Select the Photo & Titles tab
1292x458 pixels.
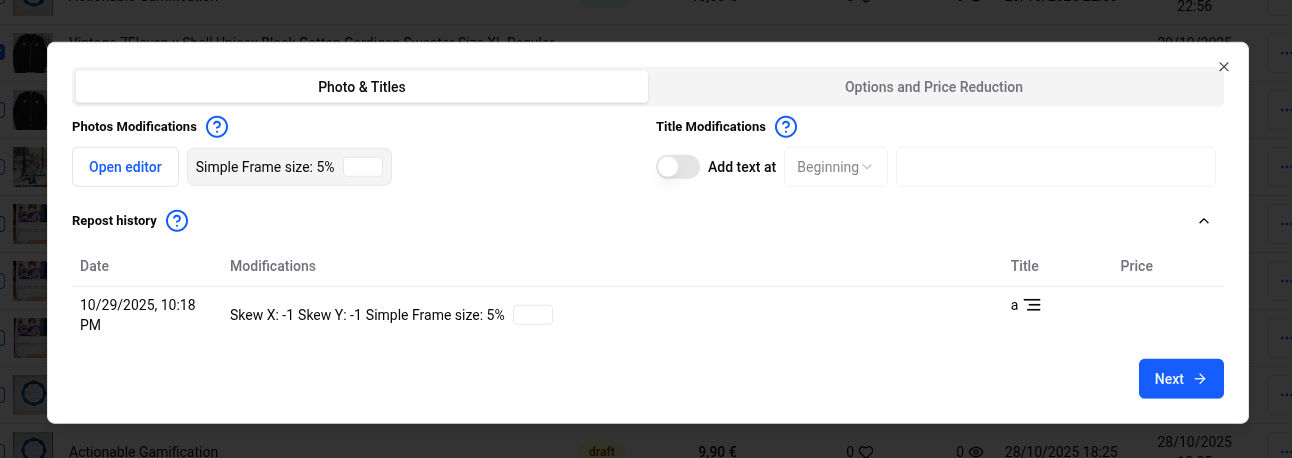(362, 87)
